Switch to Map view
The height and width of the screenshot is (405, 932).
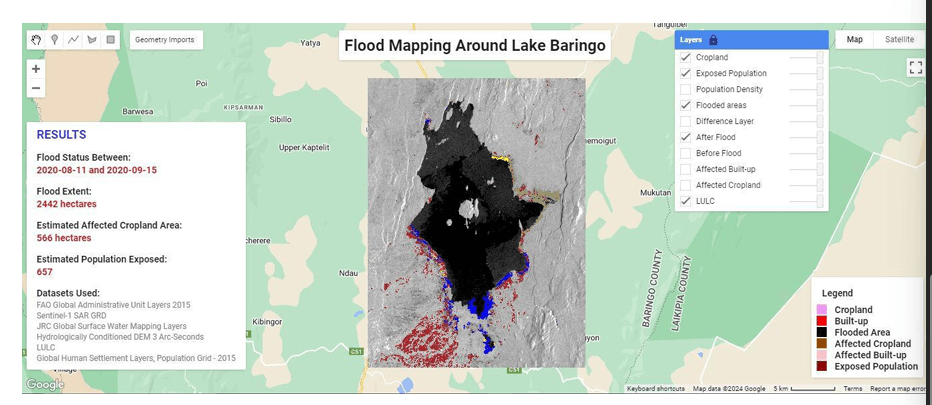tap(855, 39)
